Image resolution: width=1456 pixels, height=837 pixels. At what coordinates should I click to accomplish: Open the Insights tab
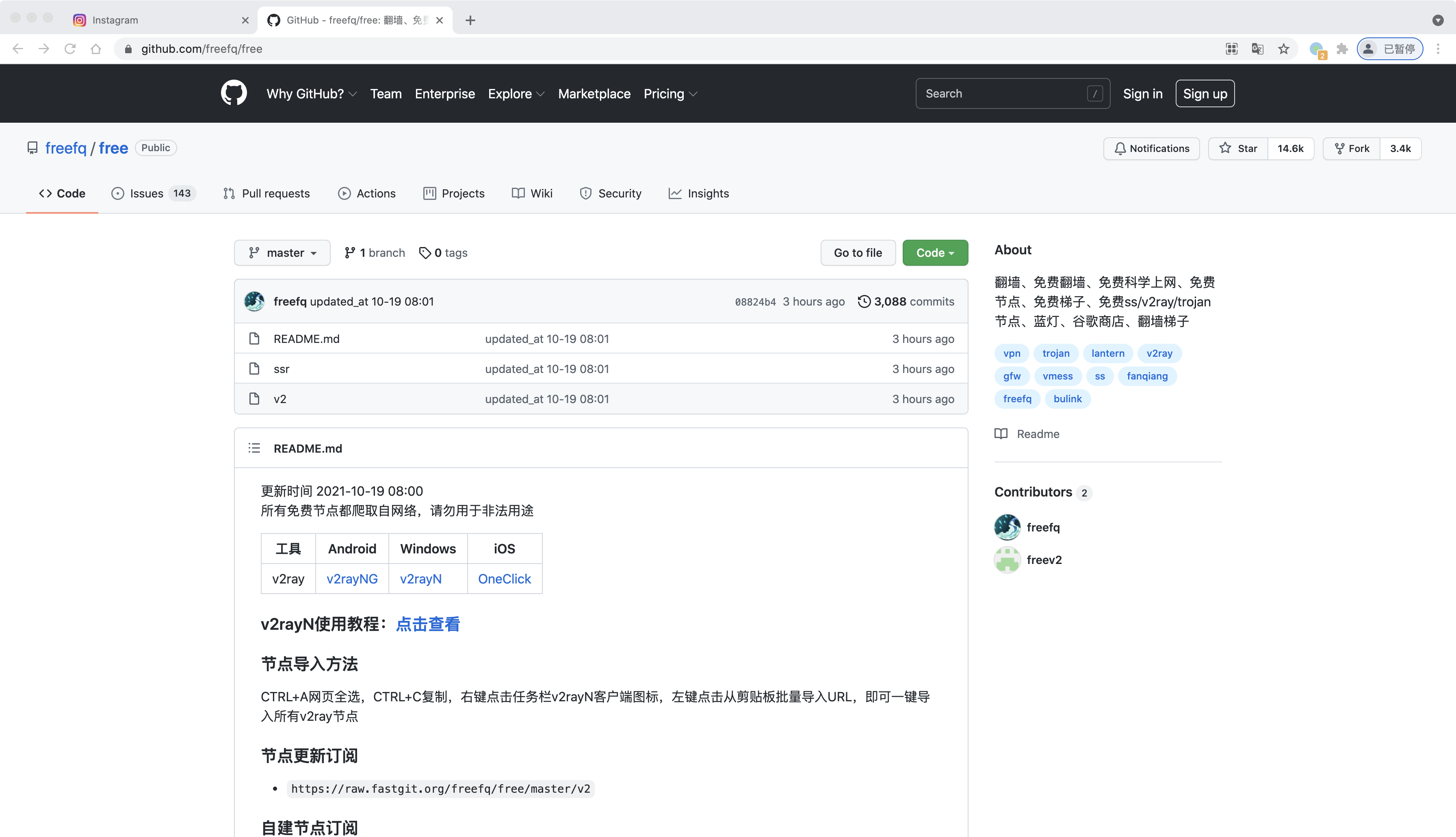coord(699,193)
